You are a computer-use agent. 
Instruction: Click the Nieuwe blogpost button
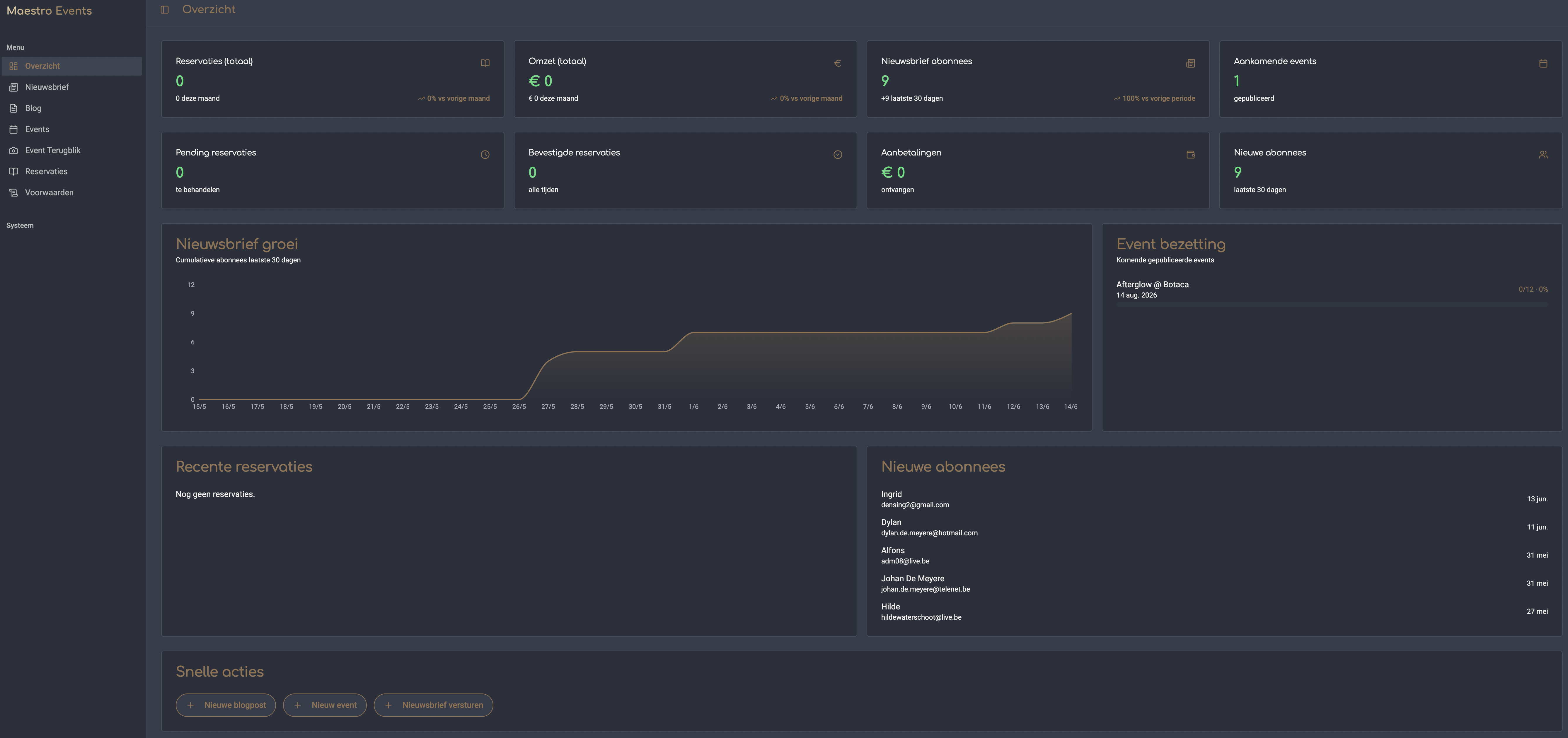tap(226, 705)
